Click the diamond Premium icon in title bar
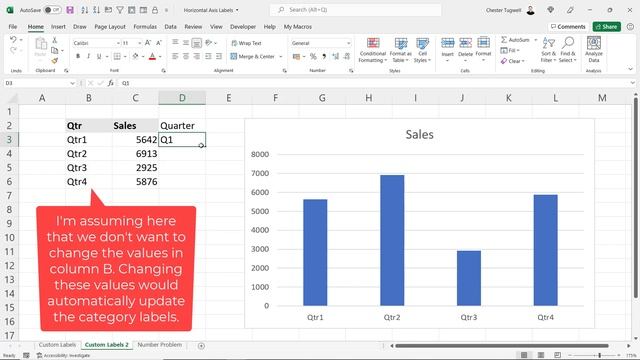This screenshot has height=360, width=640. [x=550, y=10]
